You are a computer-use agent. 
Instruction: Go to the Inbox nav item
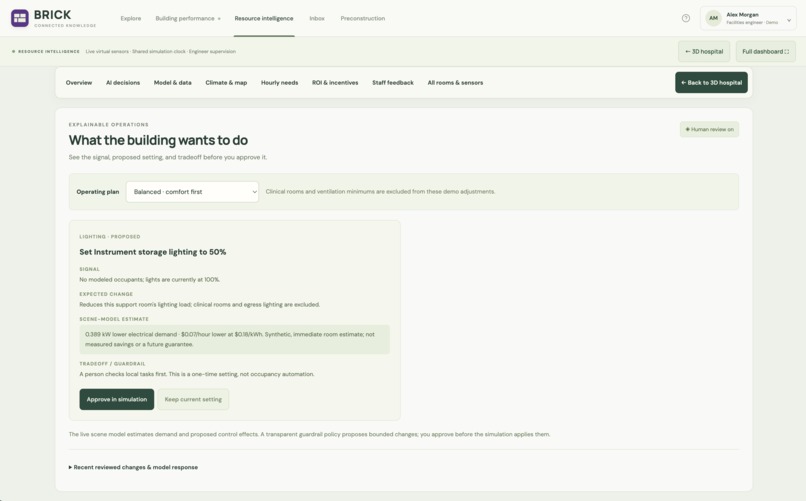coord(317,18)
